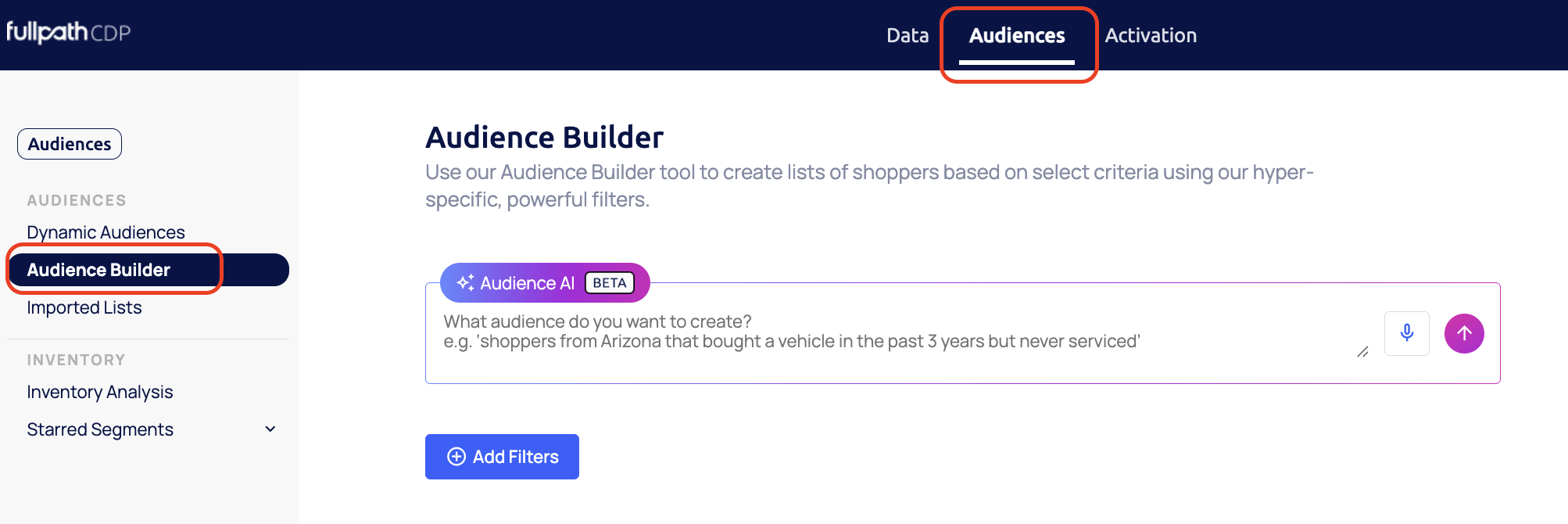Click the plus icon in Add Filters
This screenshot has height=524, width=1568.
pyautogui.click(x=456, y=457)
